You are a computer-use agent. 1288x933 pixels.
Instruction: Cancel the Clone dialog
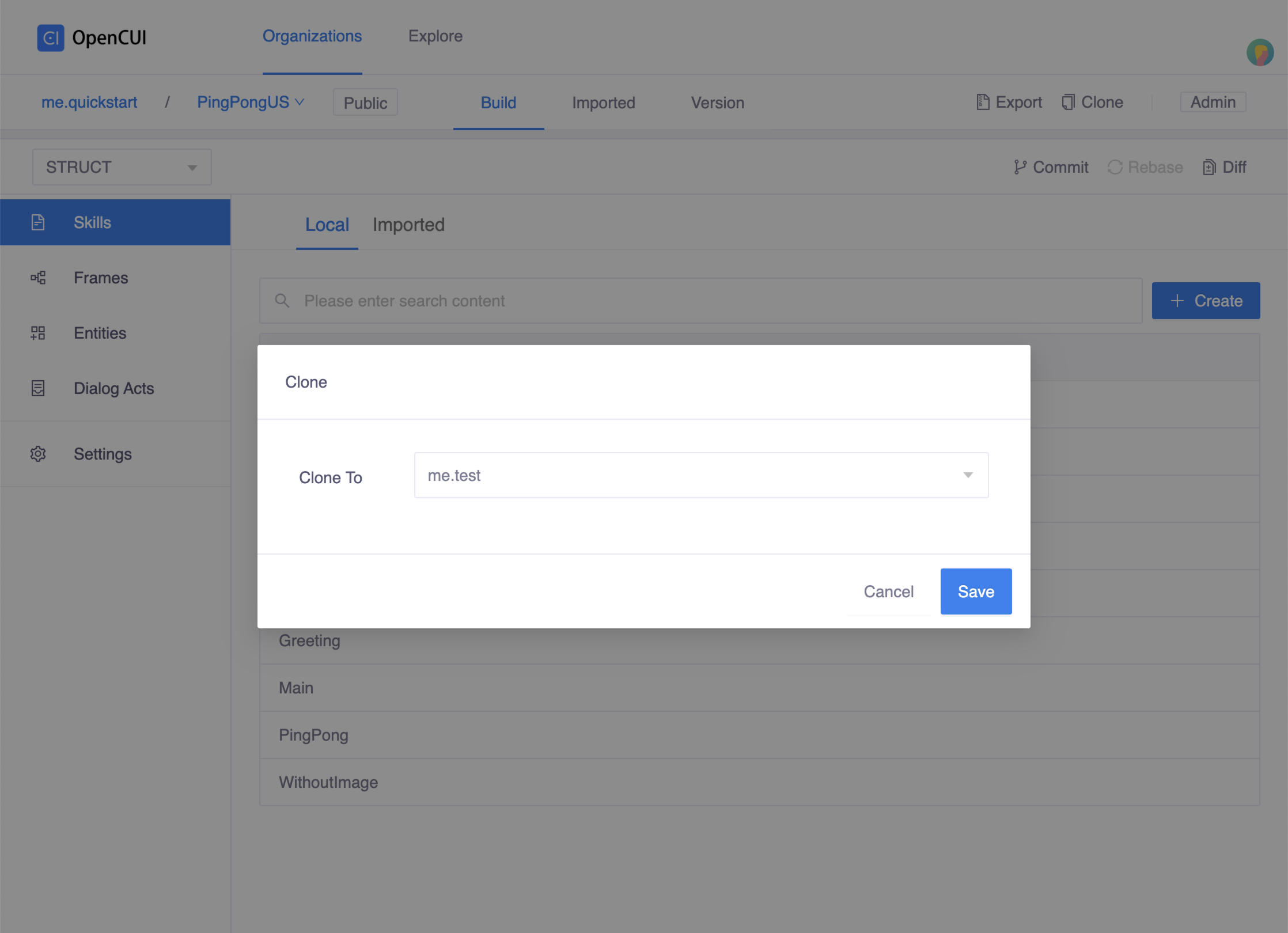point(888,591)
